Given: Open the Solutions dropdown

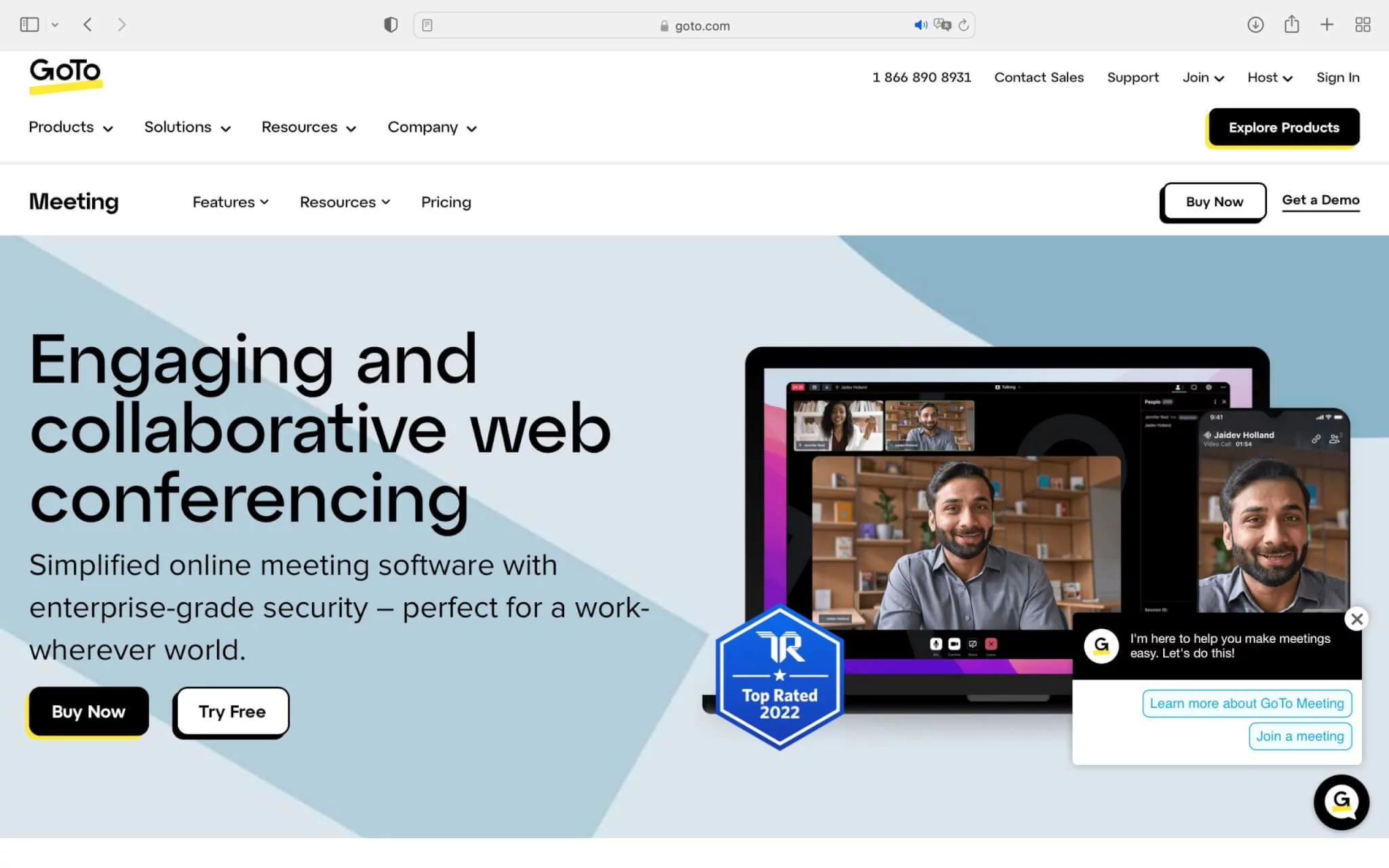Looking at the screenshot, I should click(187, 127).
